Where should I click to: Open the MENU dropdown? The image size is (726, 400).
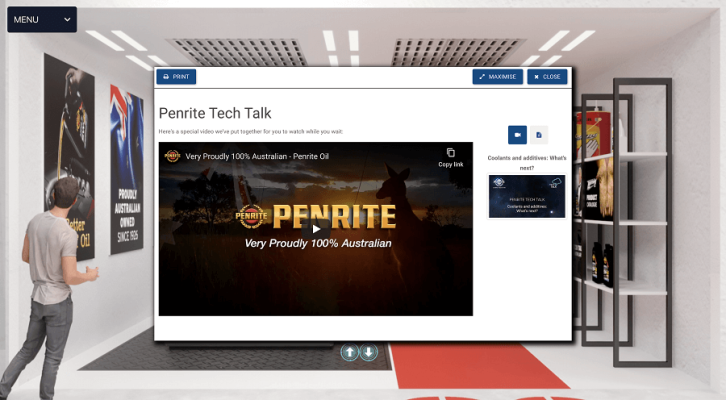coord(42,19)
